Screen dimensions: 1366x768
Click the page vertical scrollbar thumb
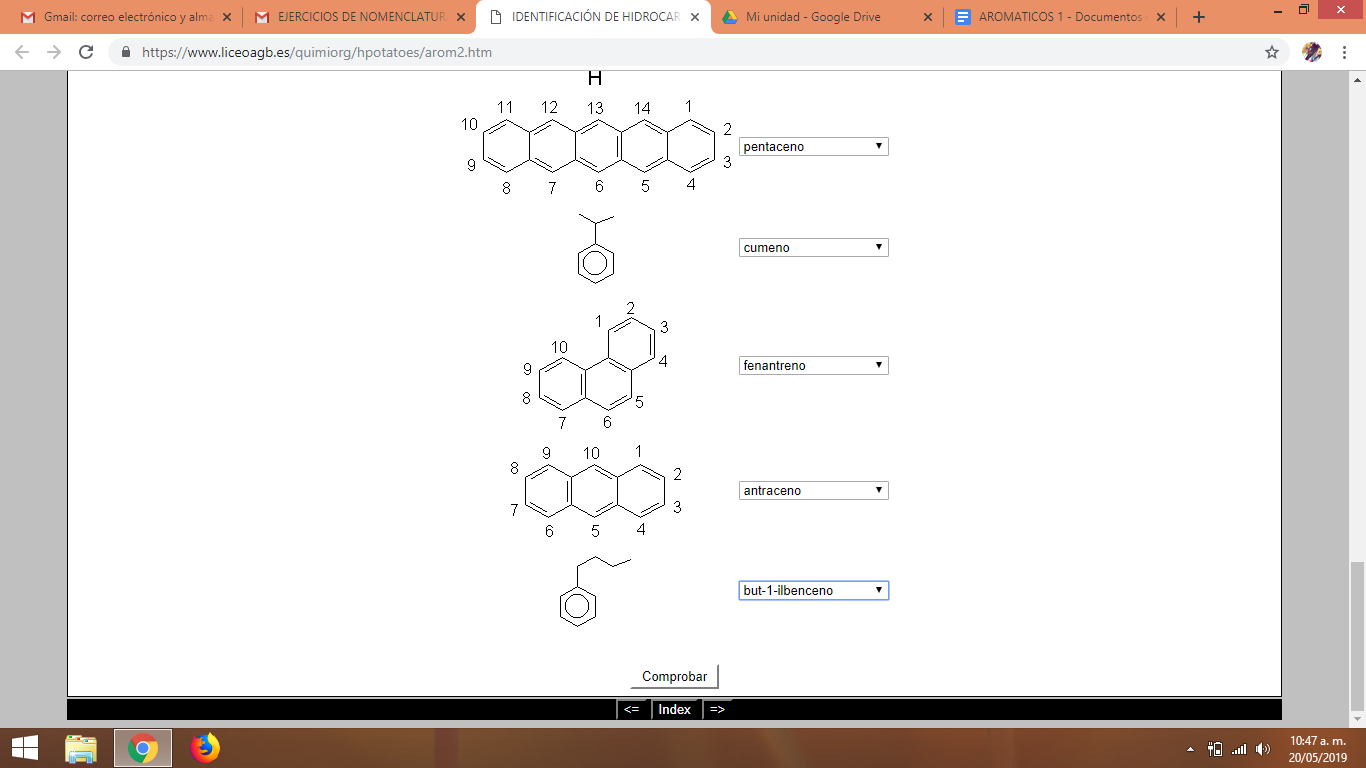pyautogui.click(x=1357, y=635)
